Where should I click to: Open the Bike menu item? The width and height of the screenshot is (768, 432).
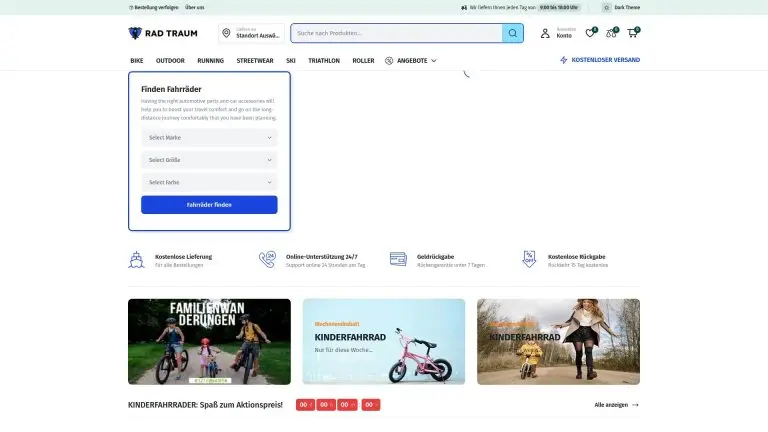click(136, 60)
